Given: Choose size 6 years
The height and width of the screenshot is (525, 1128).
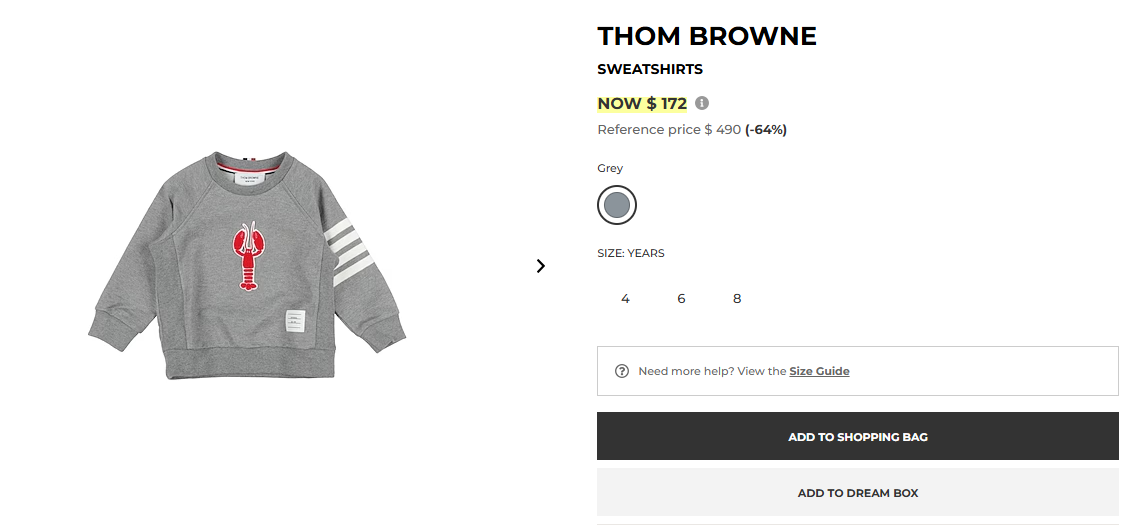Looking at the screenshot, I should 681,298.
